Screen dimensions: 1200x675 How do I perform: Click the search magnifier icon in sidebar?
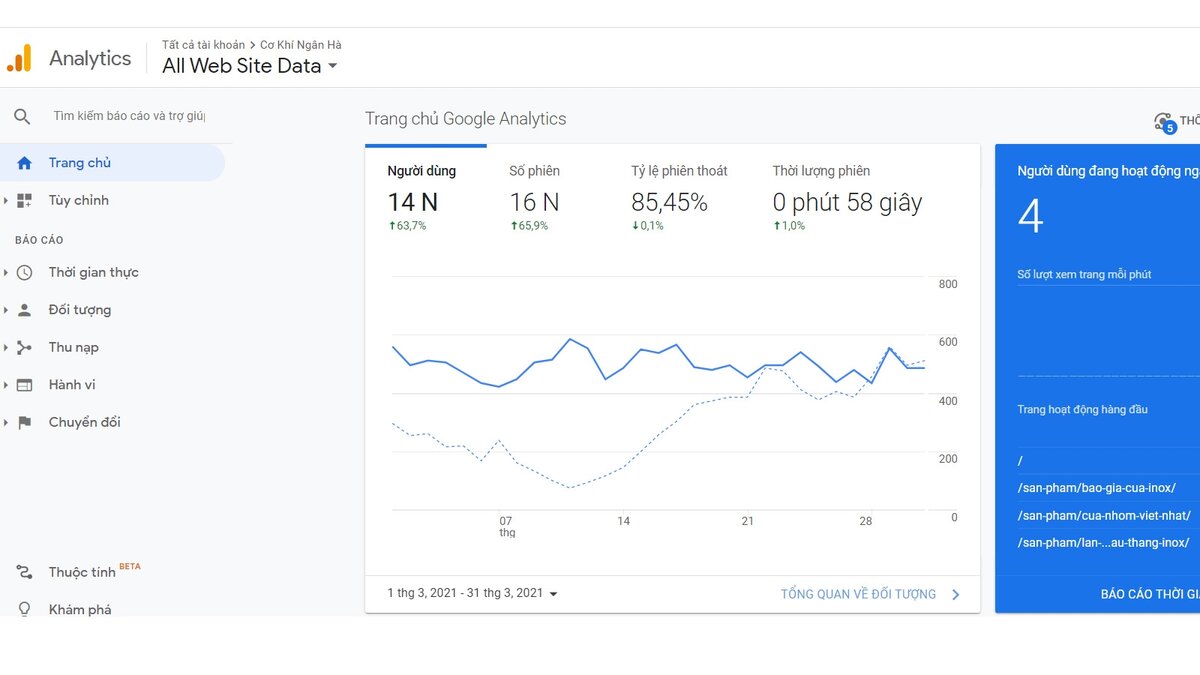pyautogui.click(x=22, y=117)
